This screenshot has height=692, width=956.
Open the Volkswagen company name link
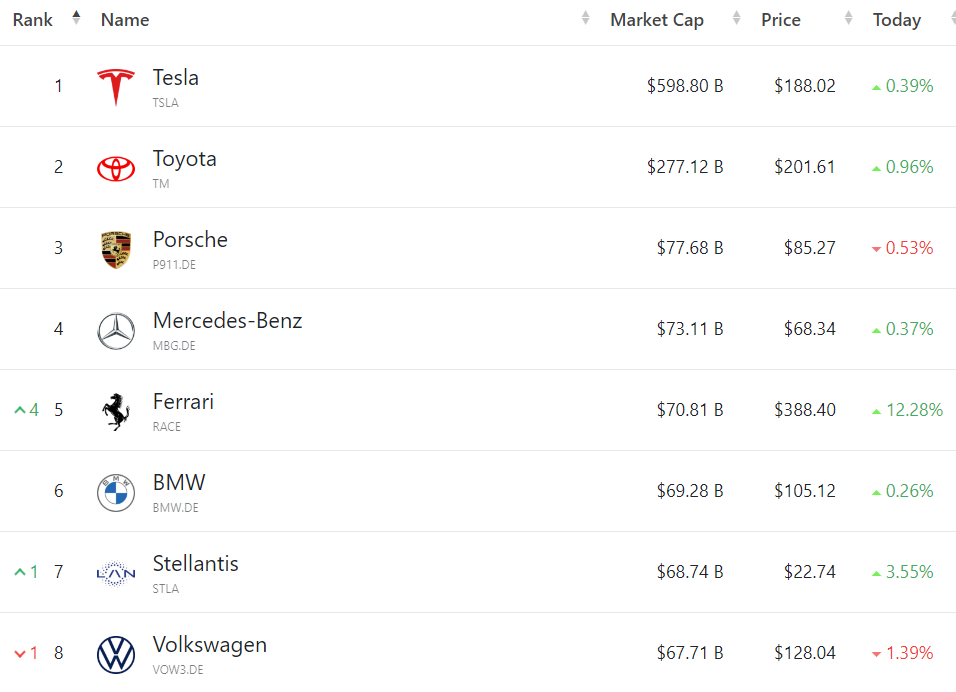coord(210,645)
